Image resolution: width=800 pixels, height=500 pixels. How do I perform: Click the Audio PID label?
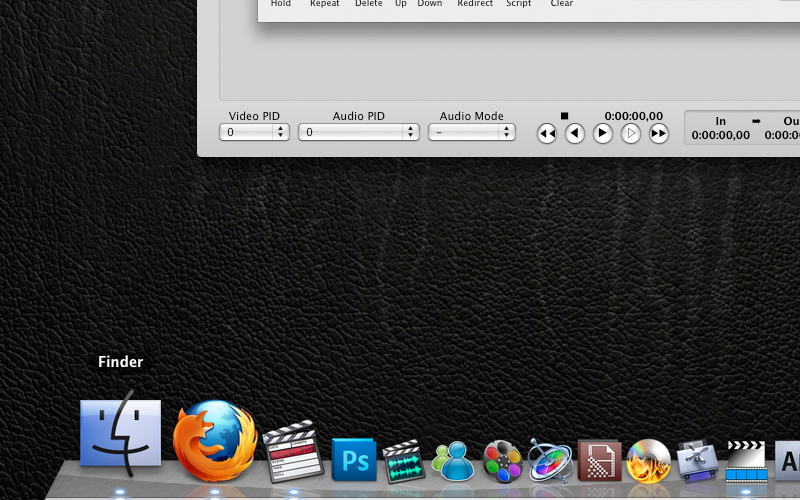coord(359,116)
